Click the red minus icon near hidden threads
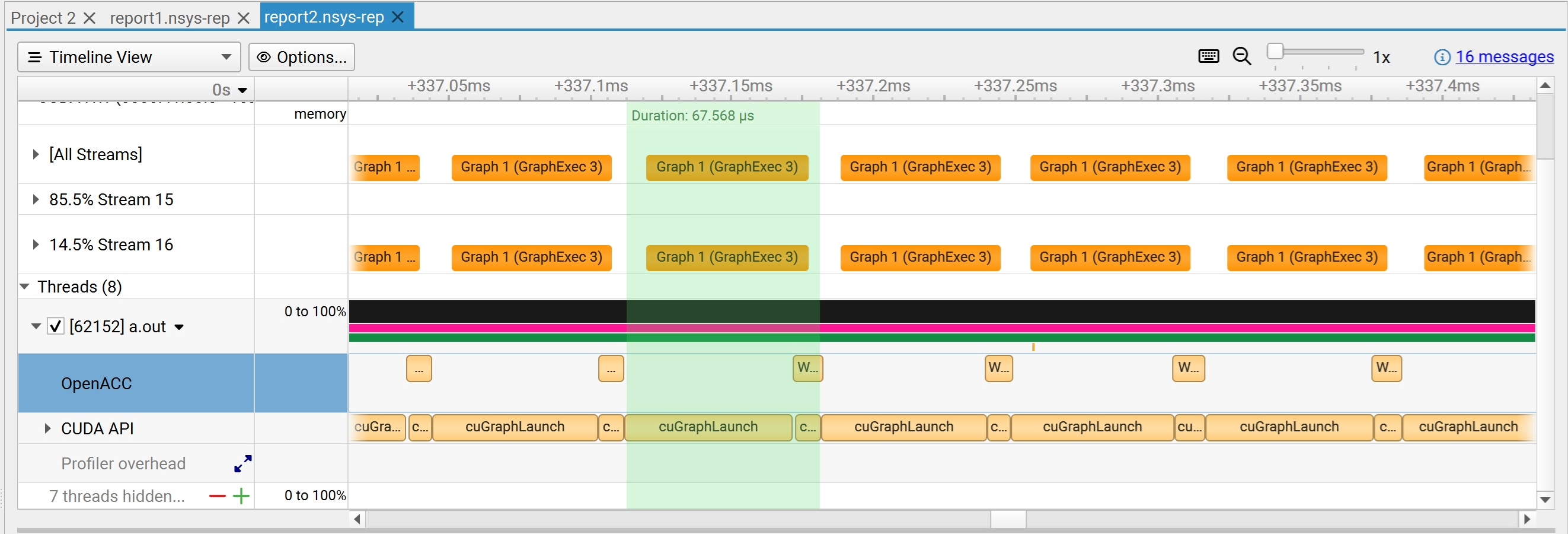This screenshot has width=1568, height=534. point(216,495)
